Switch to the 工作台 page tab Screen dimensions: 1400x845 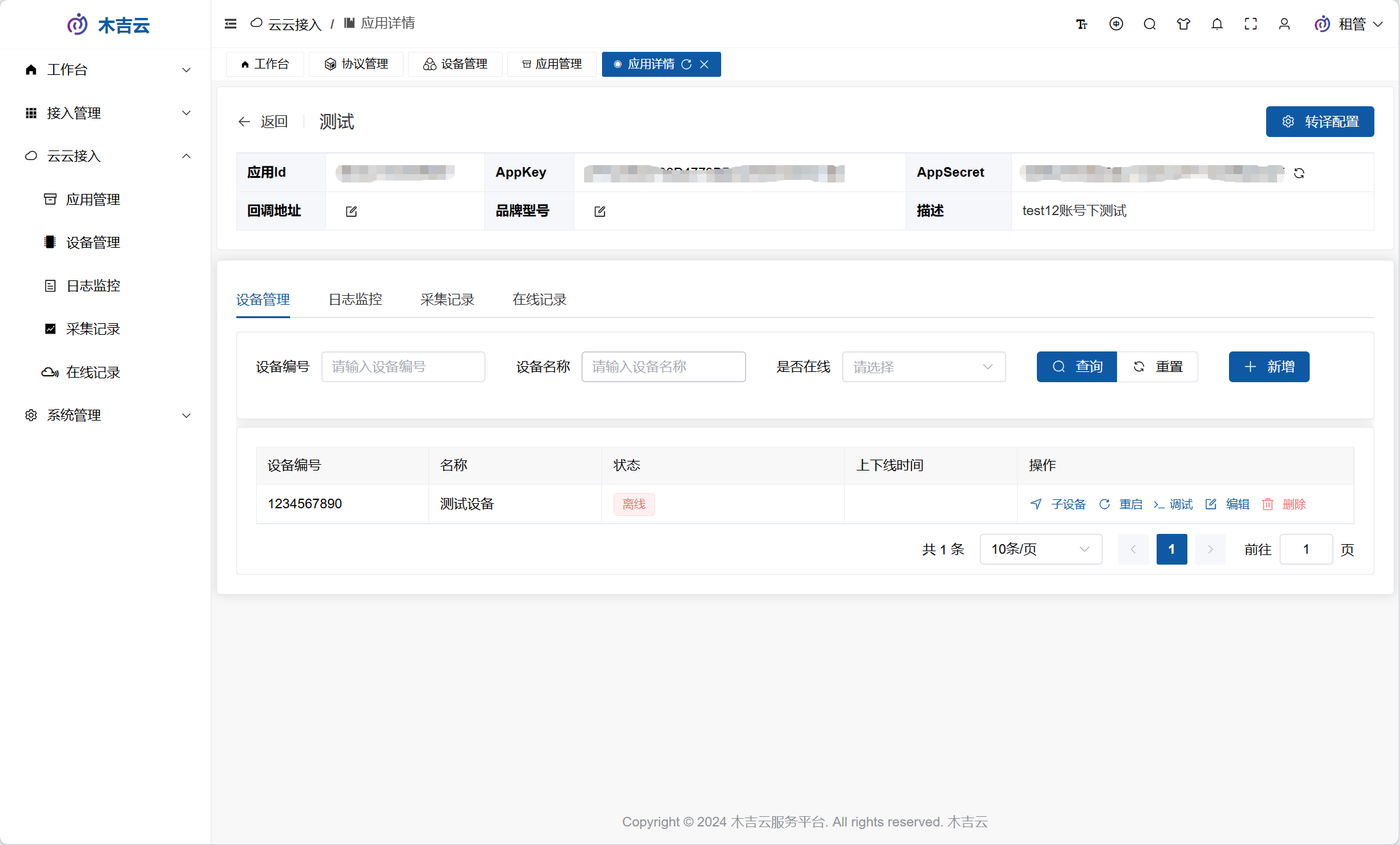pos(265,64)
